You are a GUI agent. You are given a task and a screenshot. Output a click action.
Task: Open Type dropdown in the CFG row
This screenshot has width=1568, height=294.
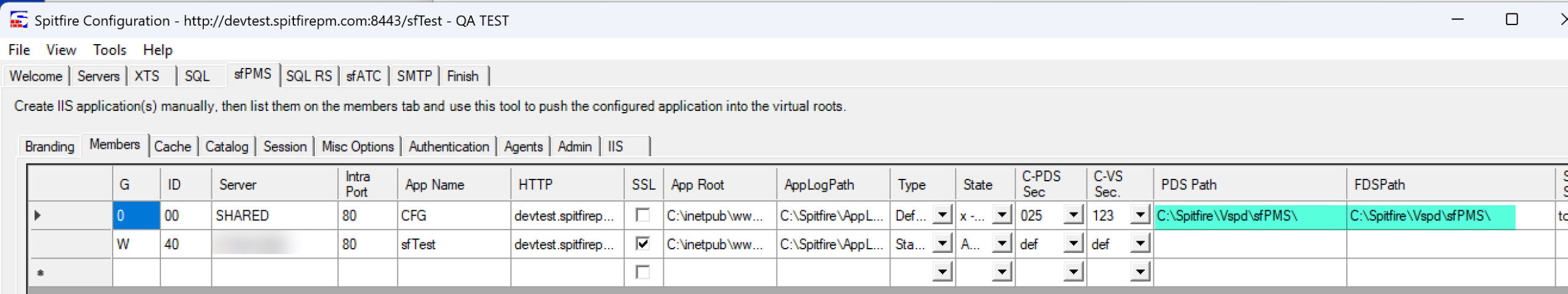click(942, 215)
